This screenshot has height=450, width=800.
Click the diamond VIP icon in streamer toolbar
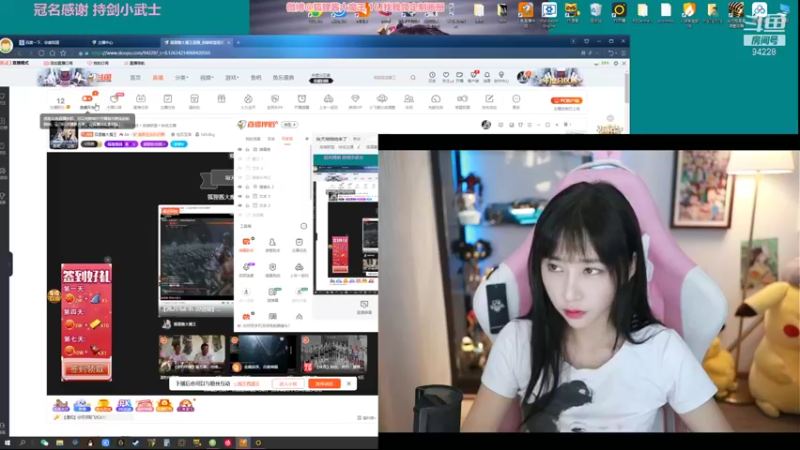[x=355, y=98]
